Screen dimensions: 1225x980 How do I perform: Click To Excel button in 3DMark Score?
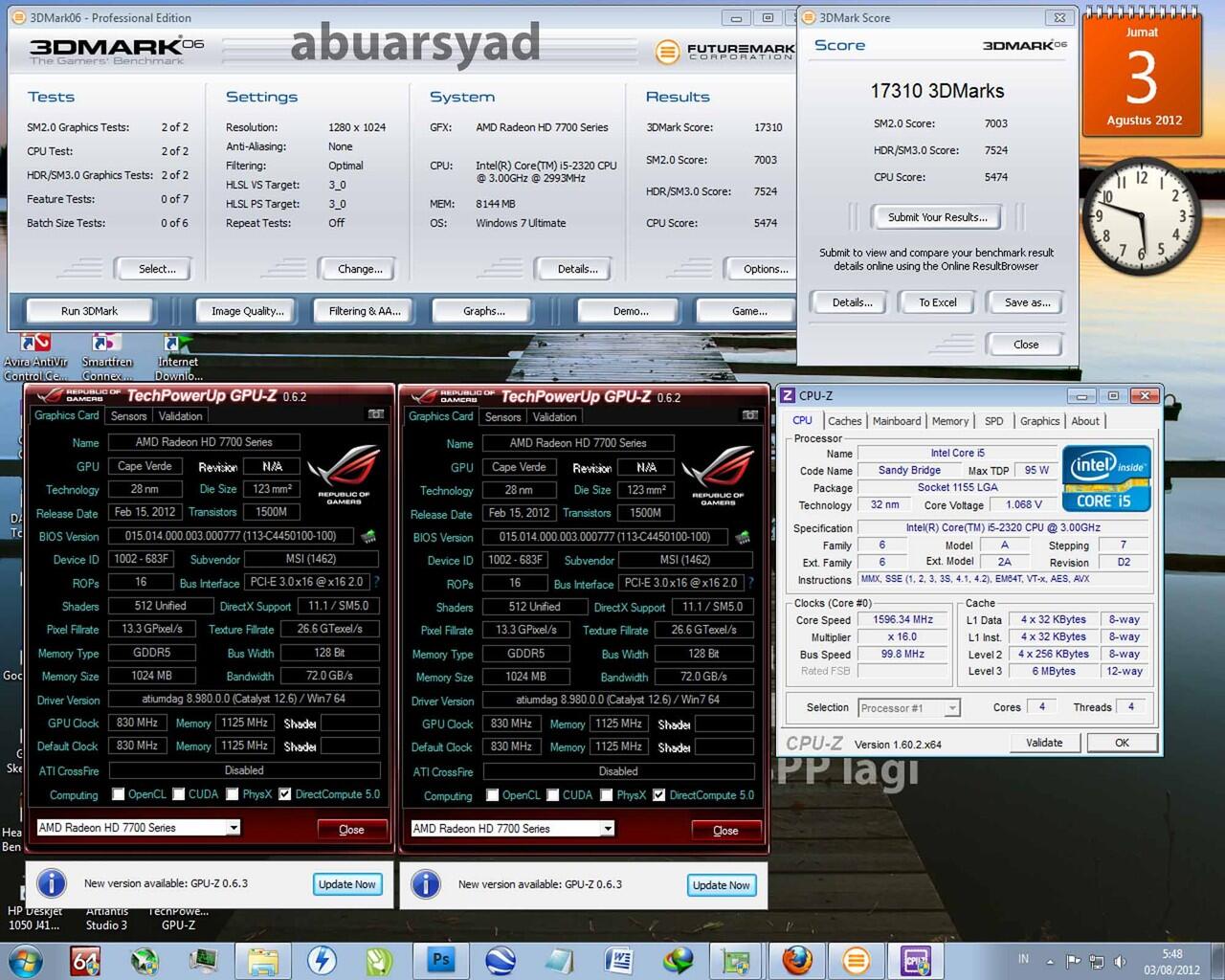pos(938,302)
